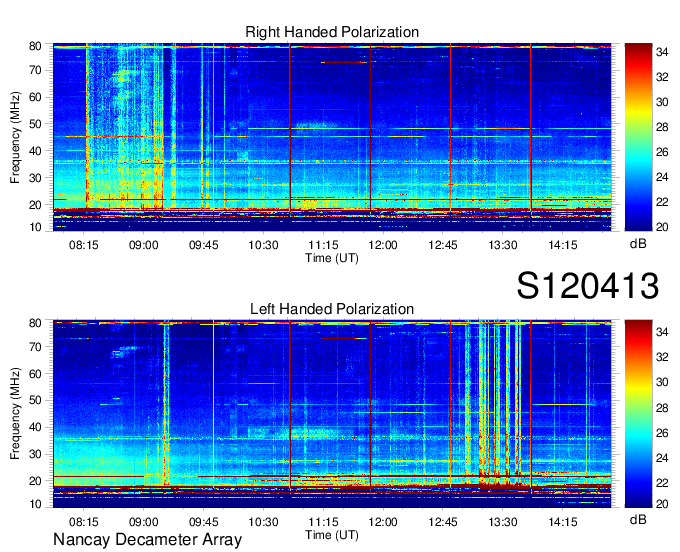Click "Frequency (MHz)" axis label of Left Handed plot
The height and width of the screenshot is (552, 680).
click(15, 414)
